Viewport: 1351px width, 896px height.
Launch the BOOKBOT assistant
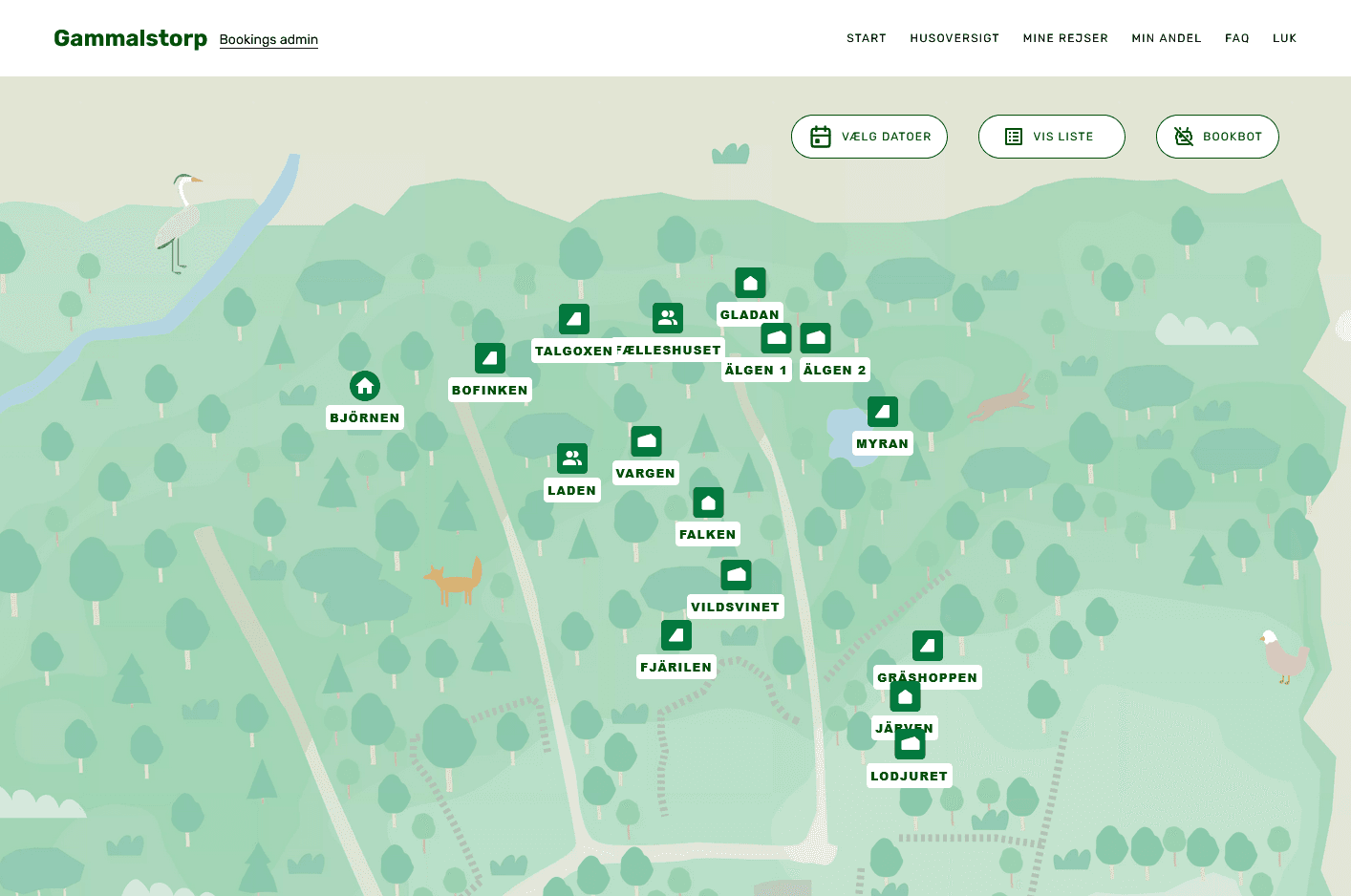(1217, 137)
